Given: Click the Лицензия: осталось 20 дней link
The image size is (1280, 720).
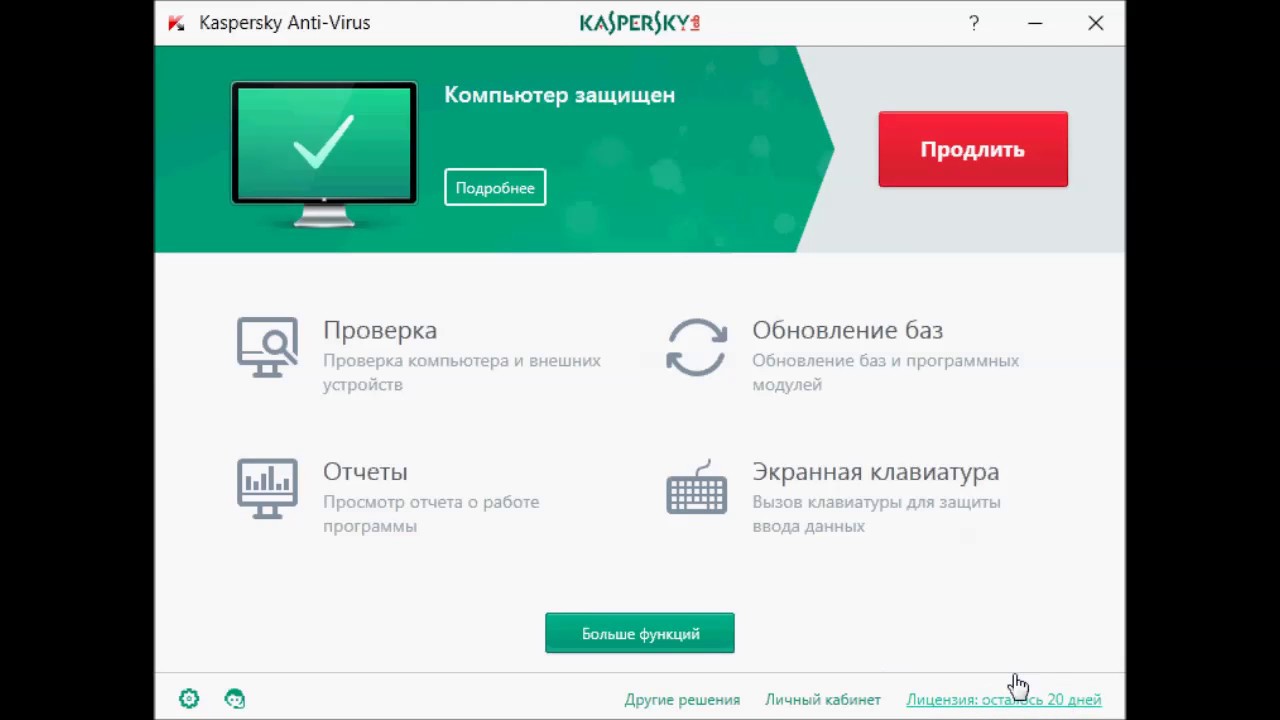Looking at the screenshot, I should click(1004, 700).
